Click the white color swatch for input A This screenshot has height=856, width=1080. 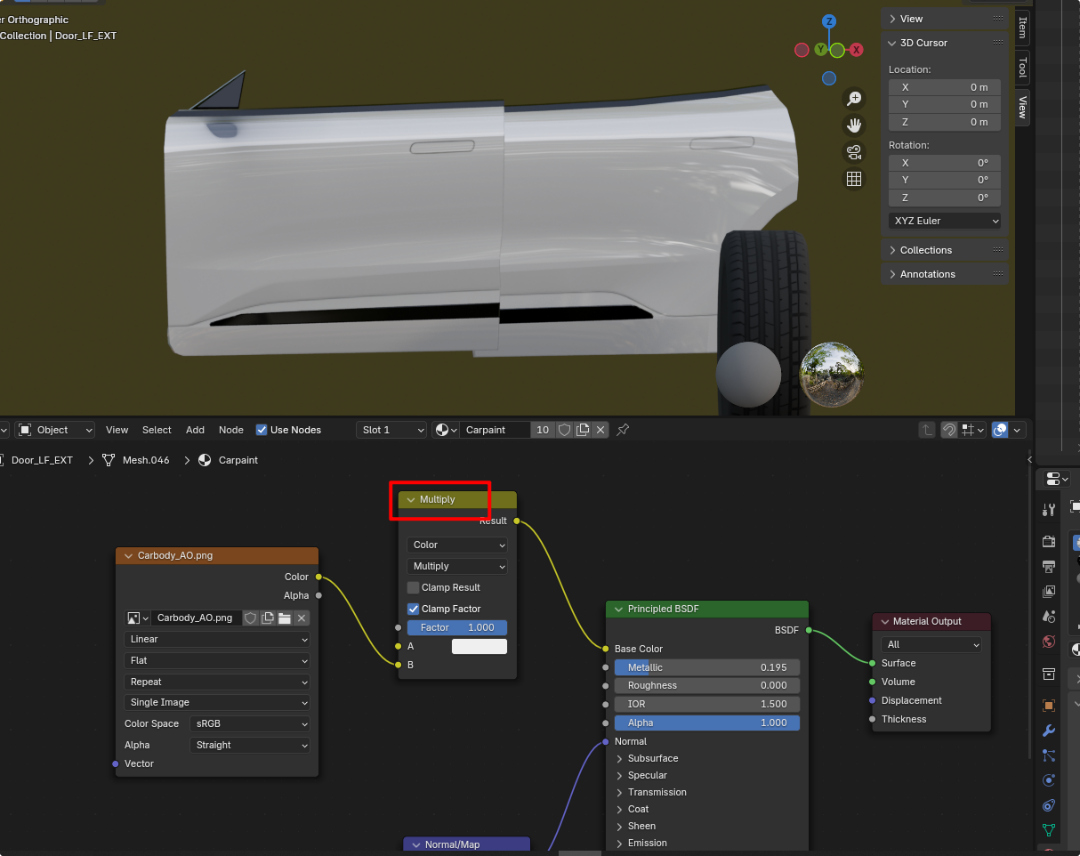(479, 647)
